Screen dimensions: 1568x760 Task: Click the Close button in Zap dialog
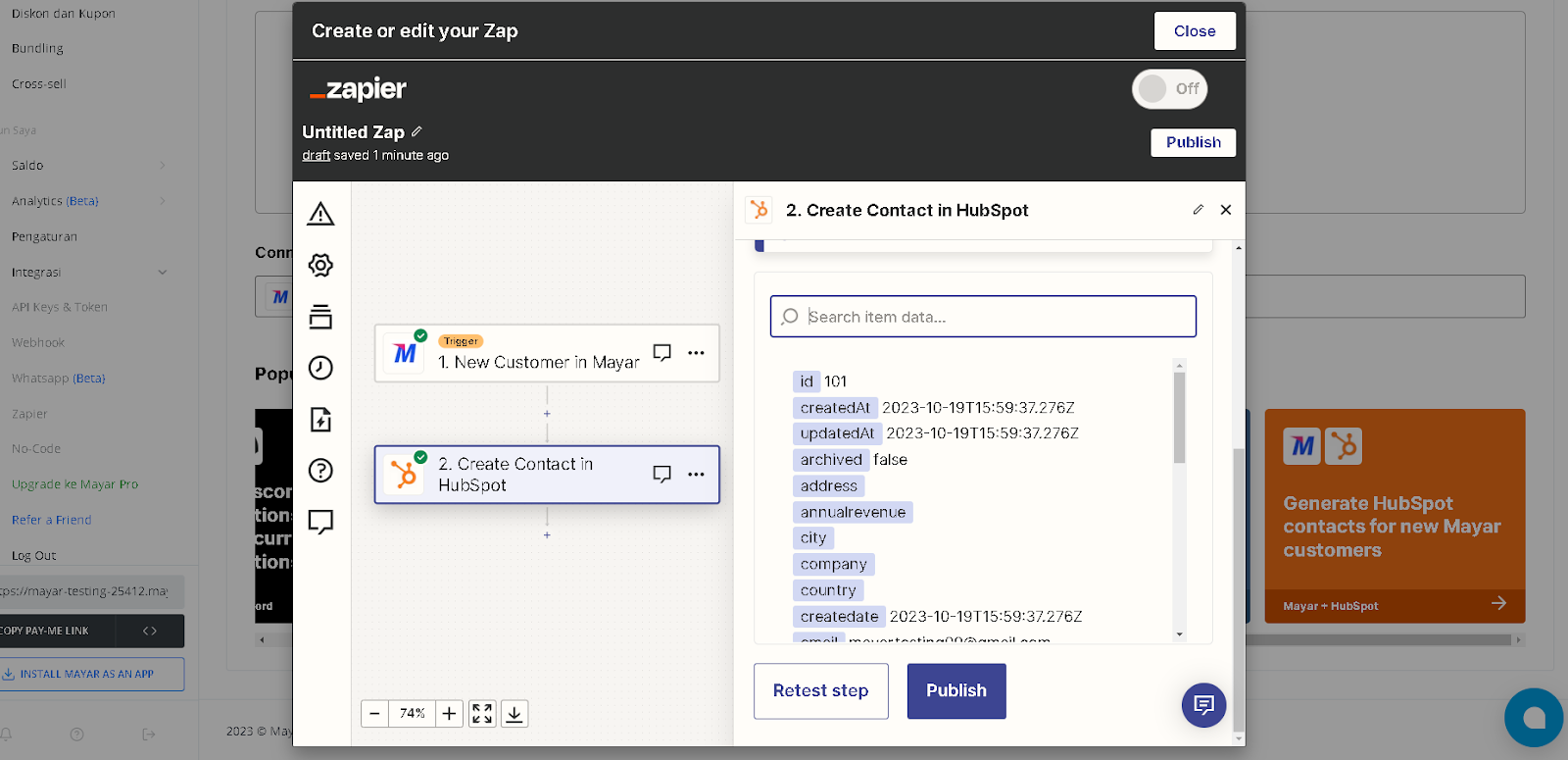point(1195,31)
